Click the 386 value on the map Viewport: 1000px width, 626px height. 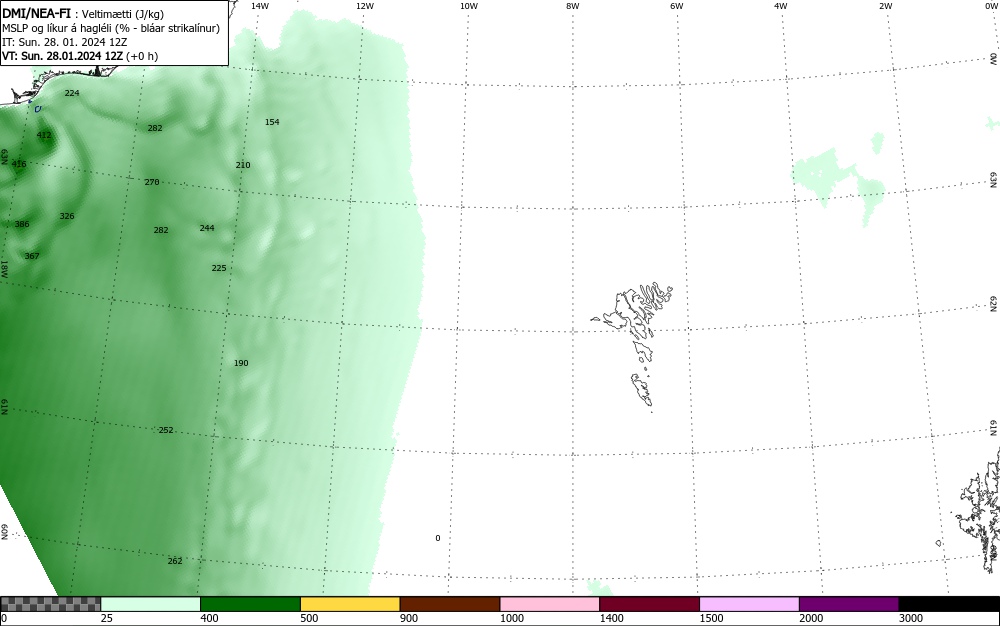pyautogui.click(x=22, y=224)
